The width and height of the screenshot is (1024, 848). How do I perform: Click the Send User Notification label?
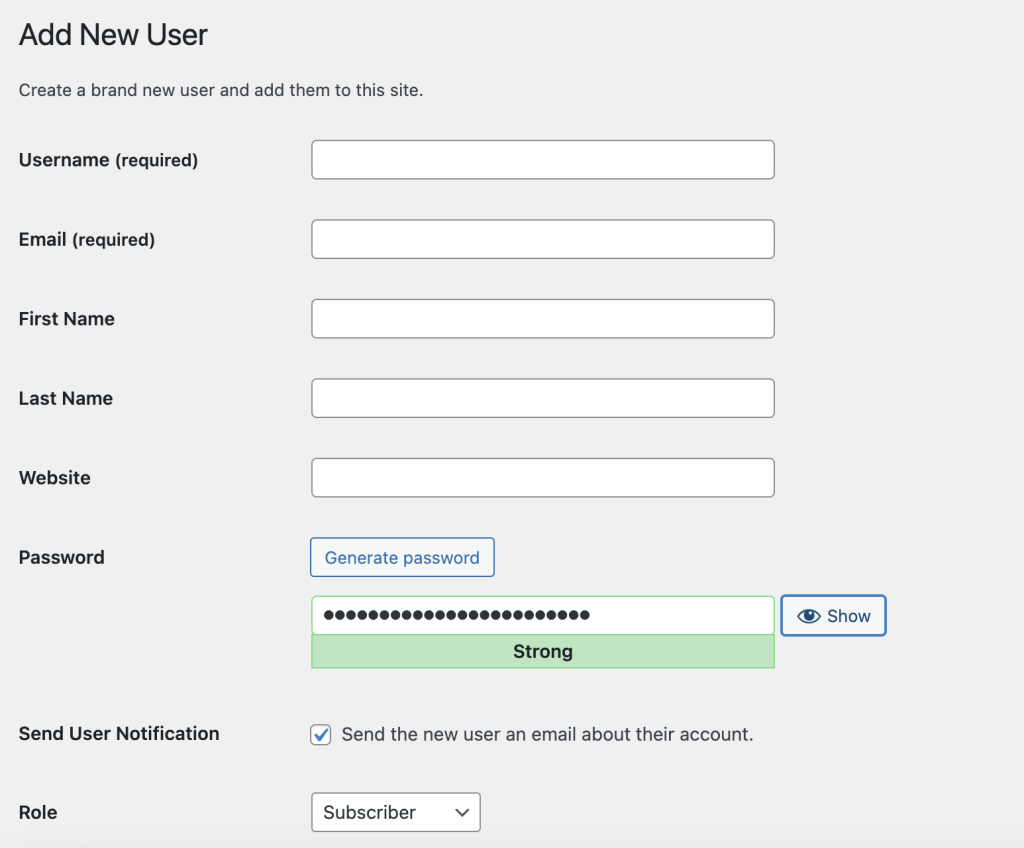coord(118,734)
